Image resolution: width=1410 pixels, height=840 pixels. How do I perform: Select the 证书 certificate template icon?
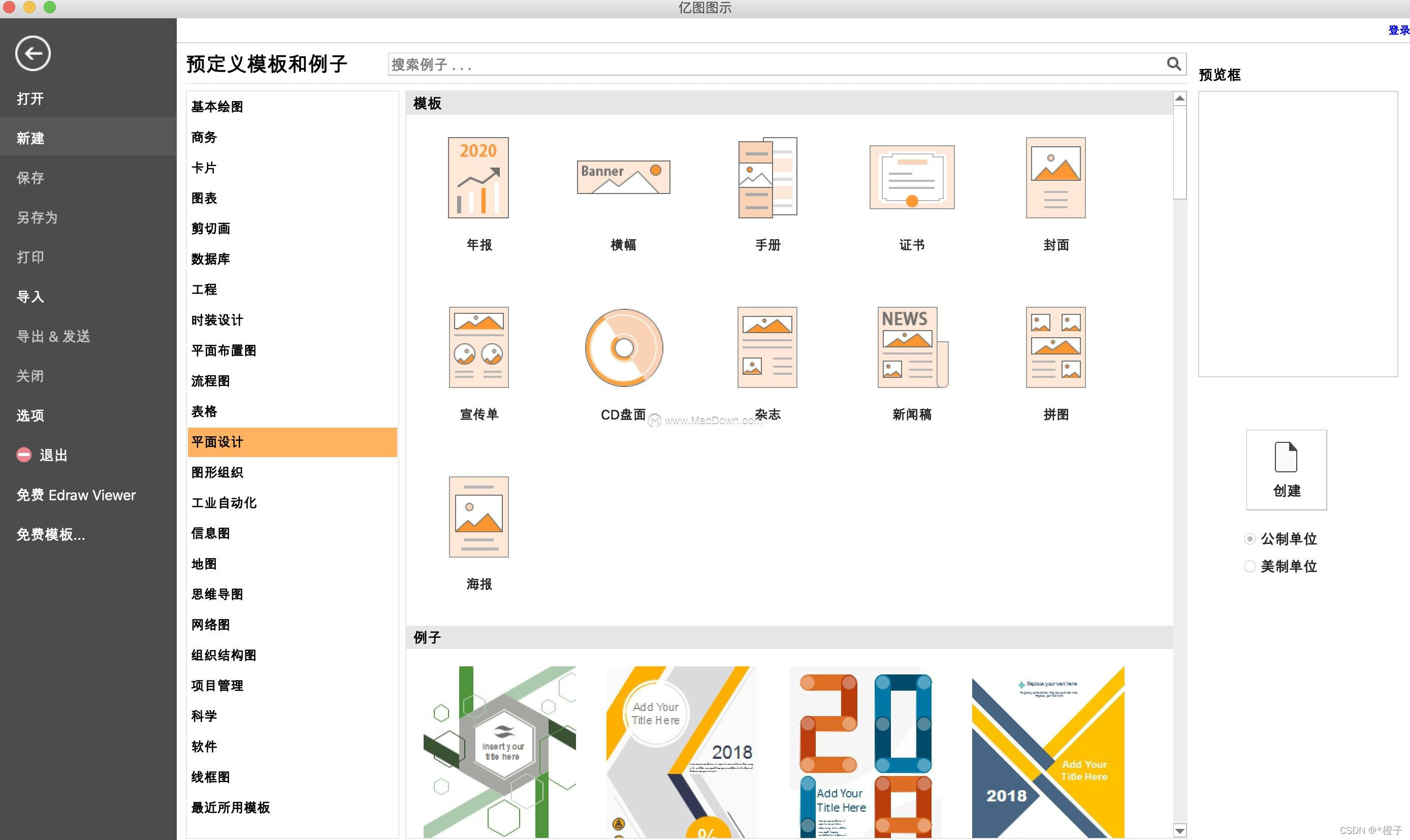point(911,178)
